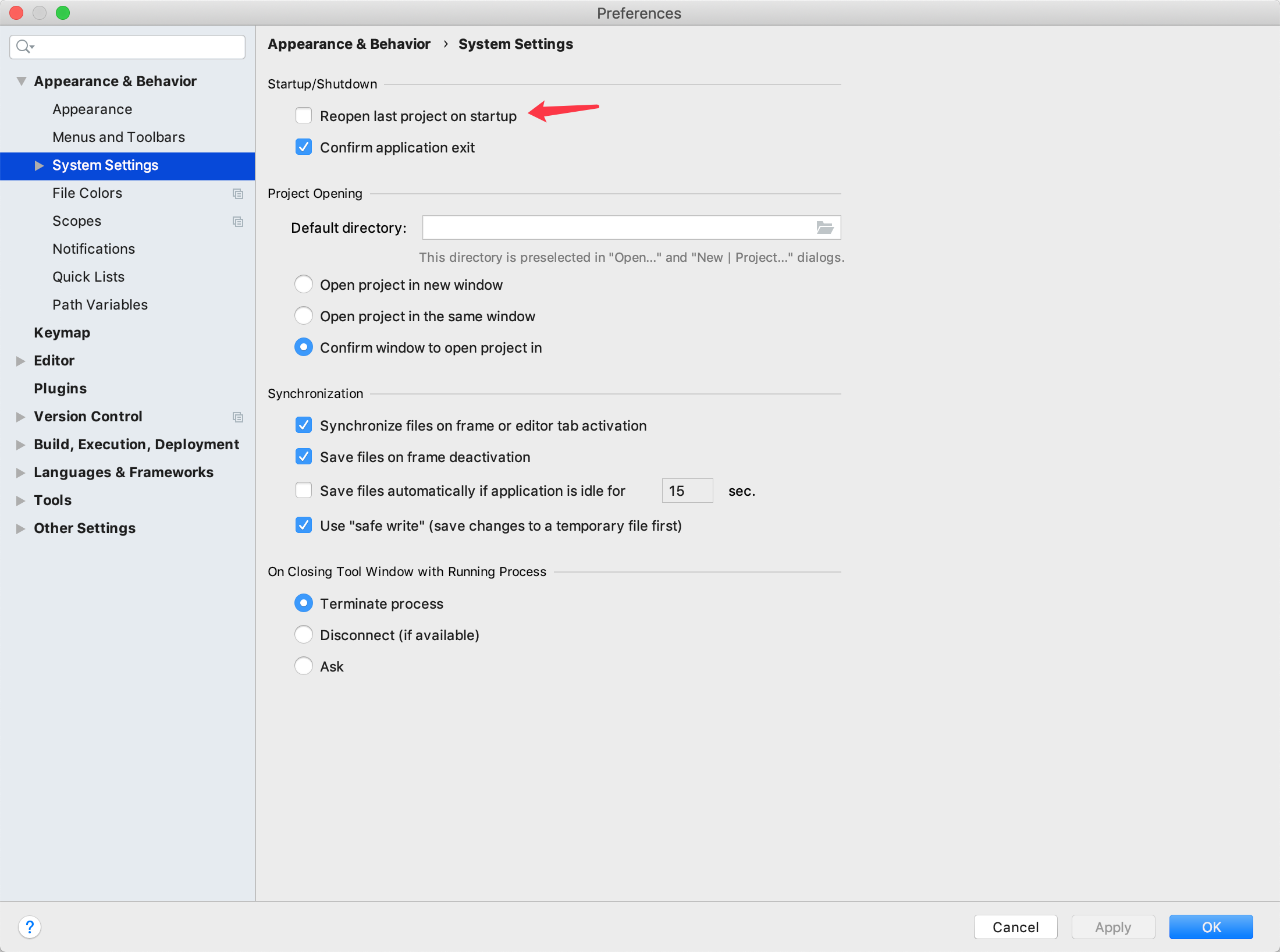
Task: Click the idle seconds field showing 15
Action: click(x=688, y=491)
